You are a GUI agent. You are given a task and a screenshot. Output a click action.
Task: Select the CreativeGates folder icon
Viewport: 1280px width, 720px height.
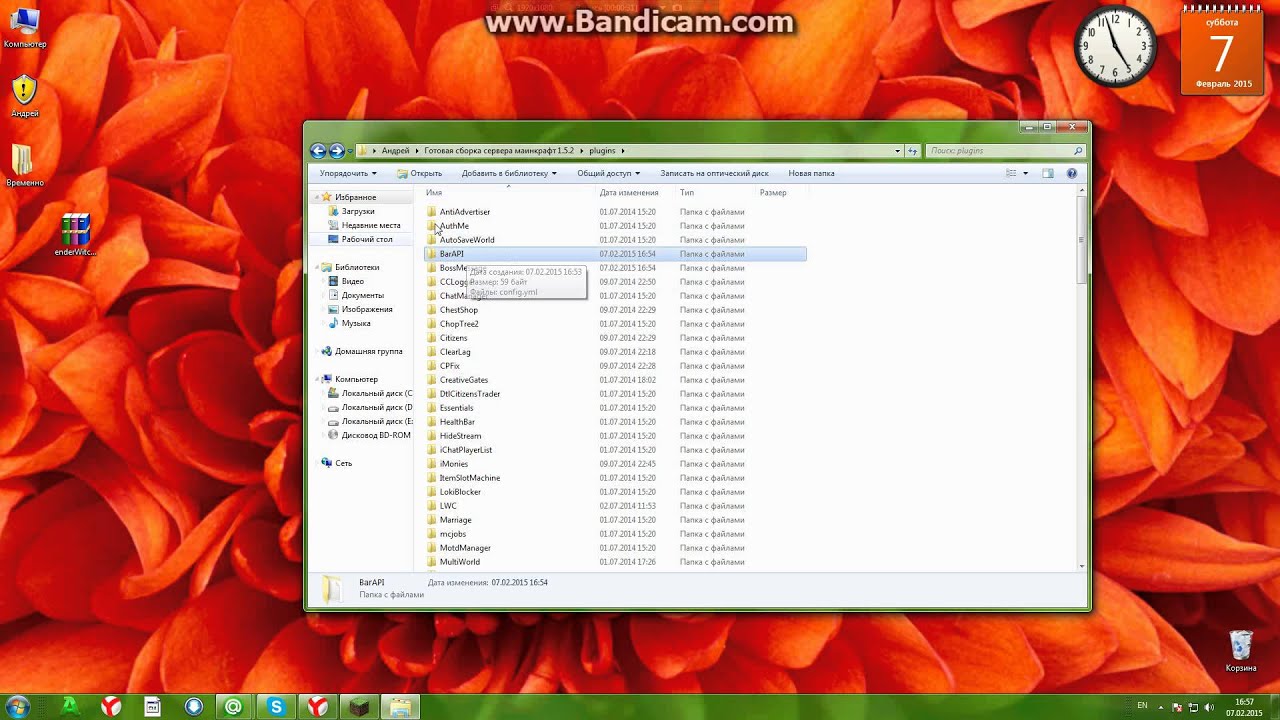(432, 380)
